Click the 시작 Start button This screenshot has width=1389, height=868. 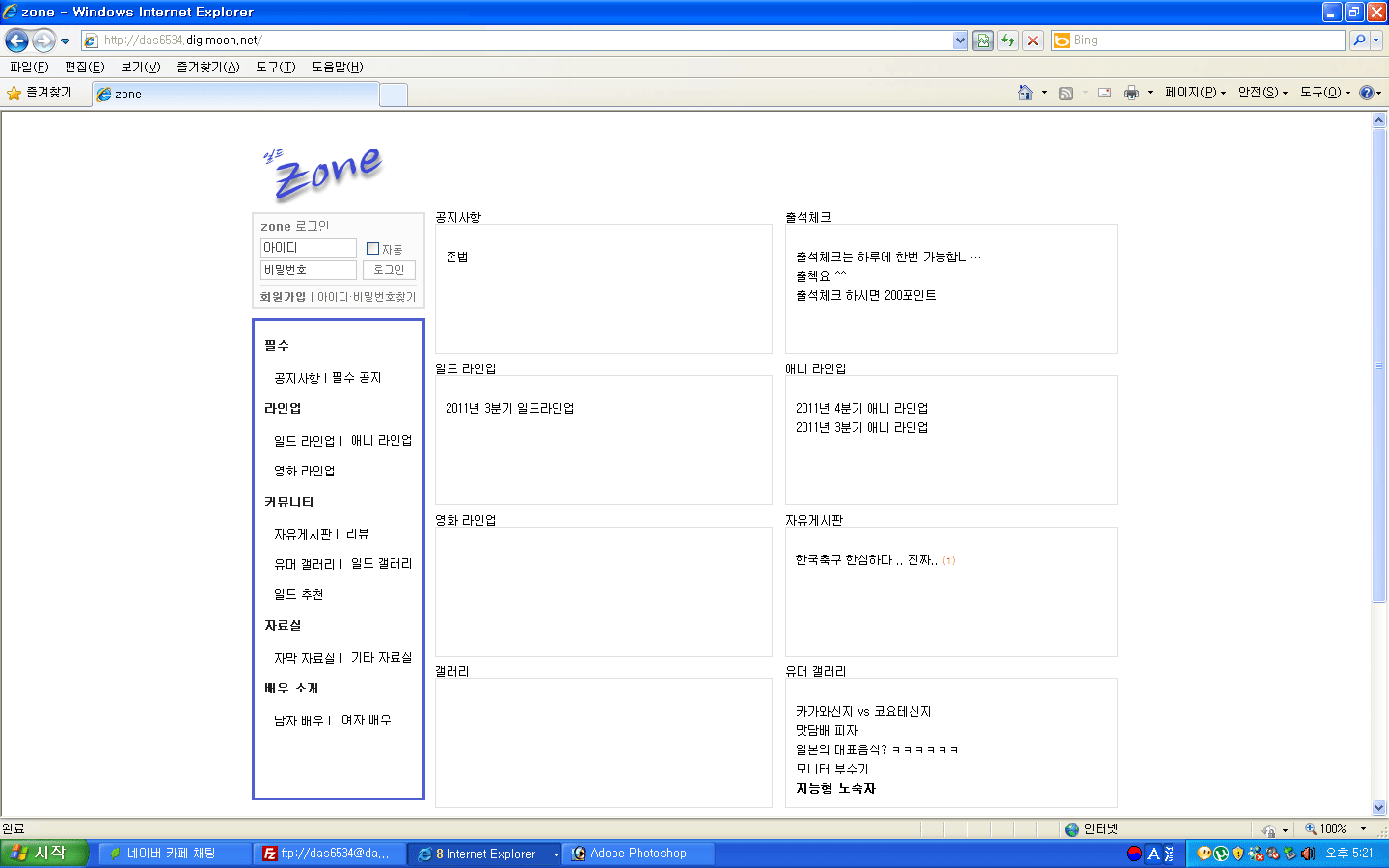[x=44, y=854]
